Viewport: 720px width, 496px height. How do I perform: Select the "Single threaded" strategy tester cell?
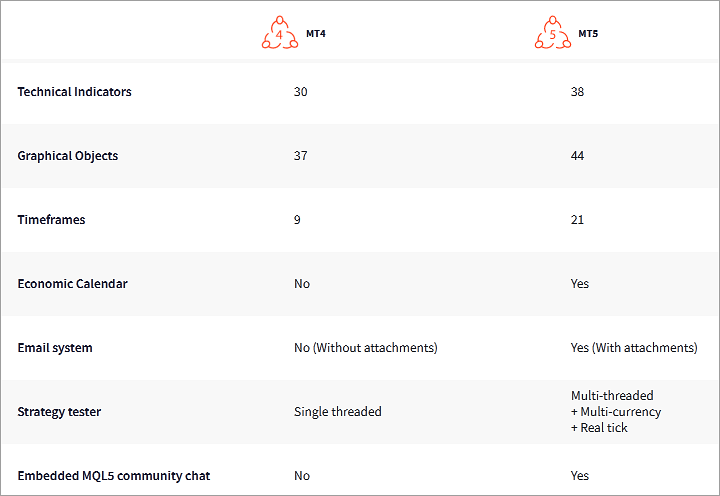pyautogui.click(x=338, y=412)
